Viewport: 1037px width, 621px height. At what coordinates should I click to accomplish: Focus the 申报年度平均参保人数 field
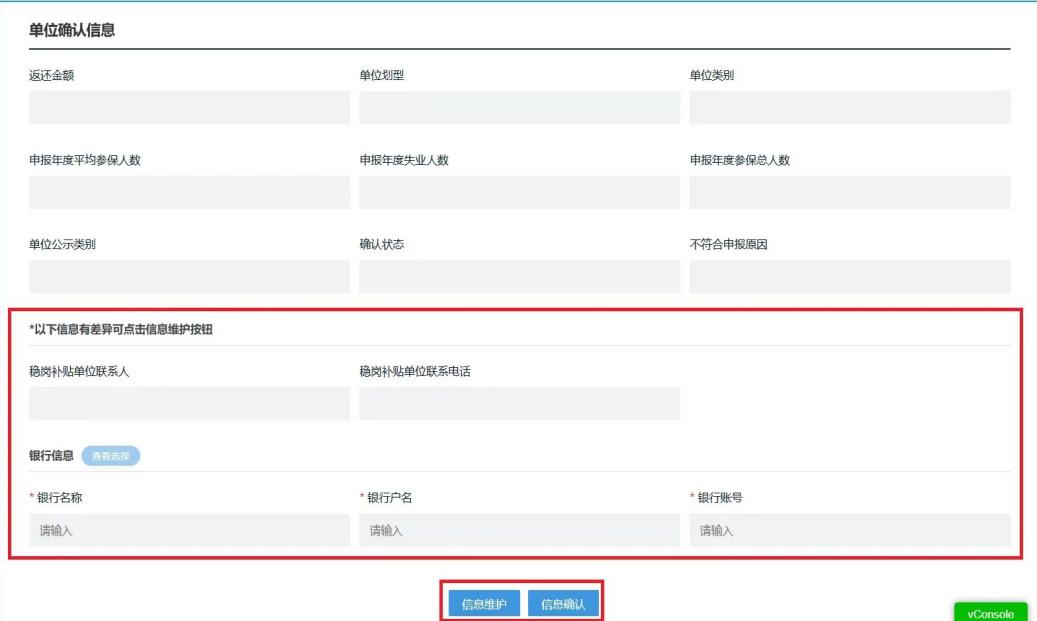click(189, 193)
